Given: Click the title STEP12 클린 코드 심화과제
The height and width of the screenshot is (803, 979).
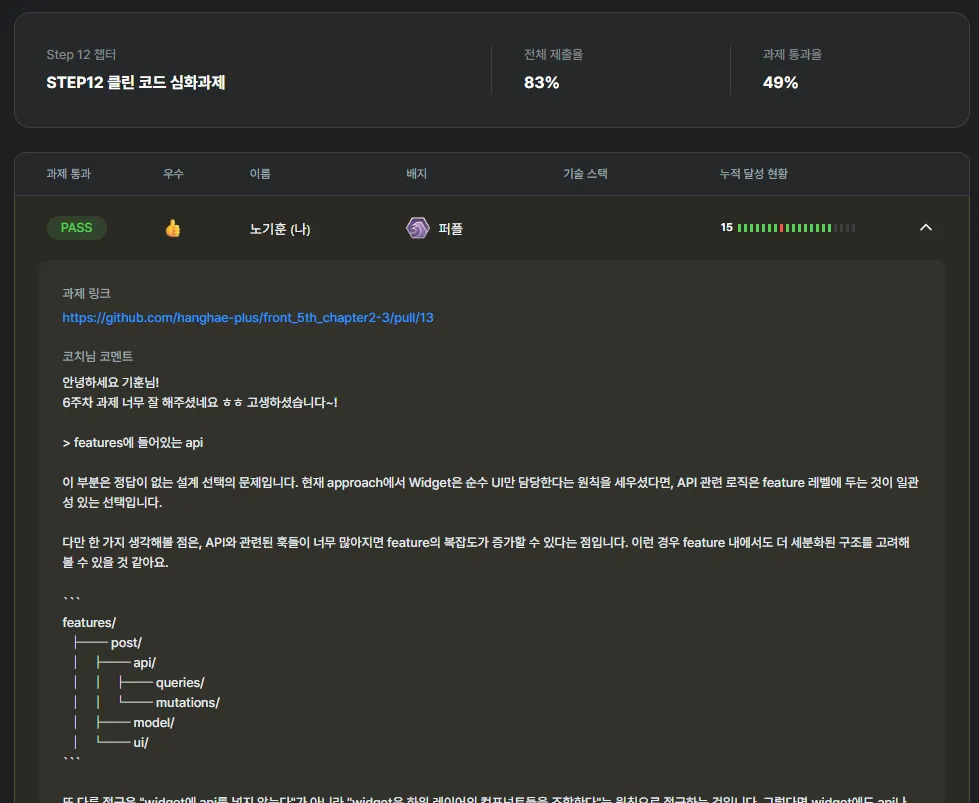Looking at the screenshot, I should click(135, 82).
